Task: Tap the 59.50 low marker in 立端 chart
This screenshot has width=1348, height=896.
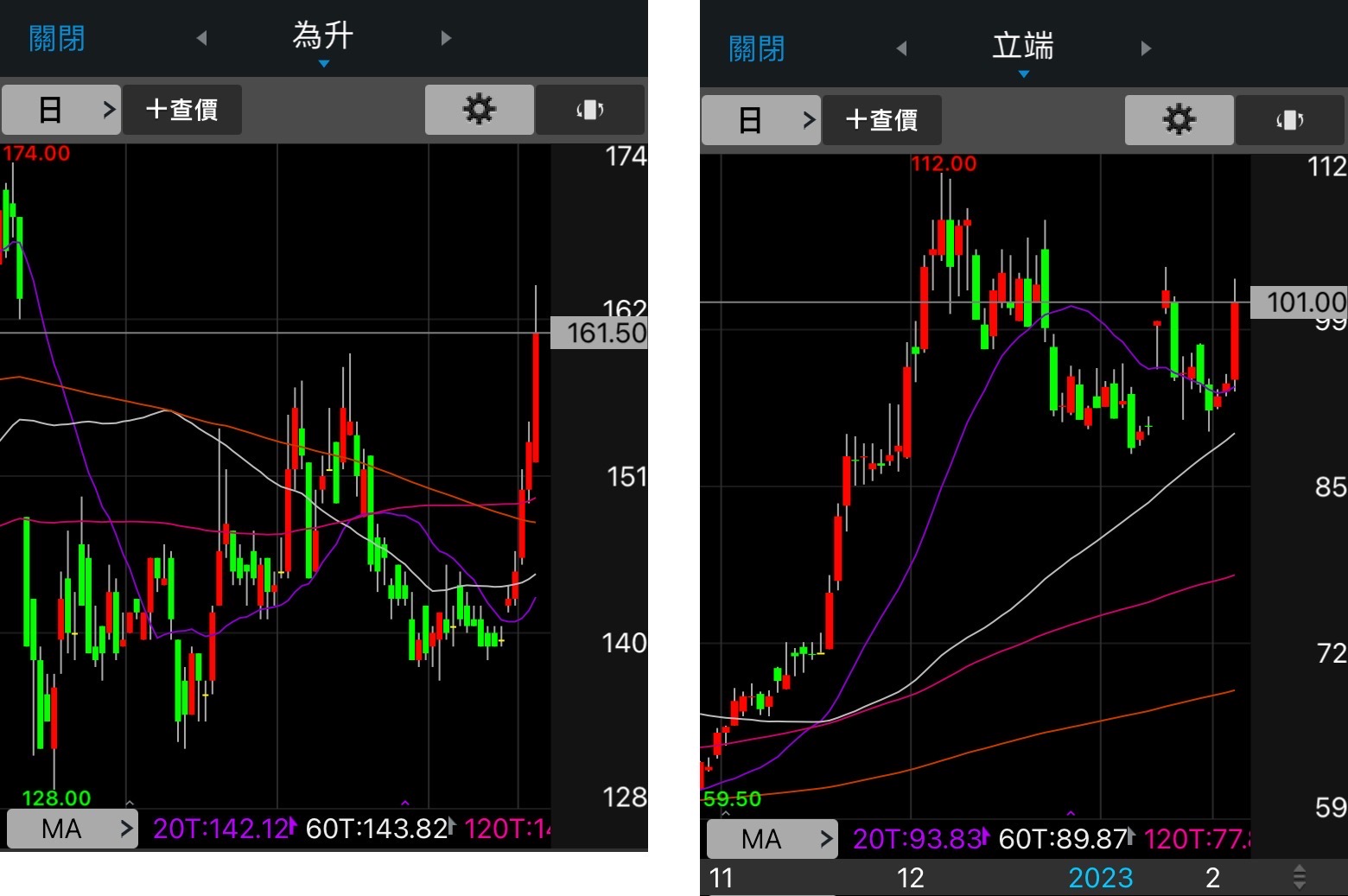Action: pyautogui.click(x=733, y=799)
